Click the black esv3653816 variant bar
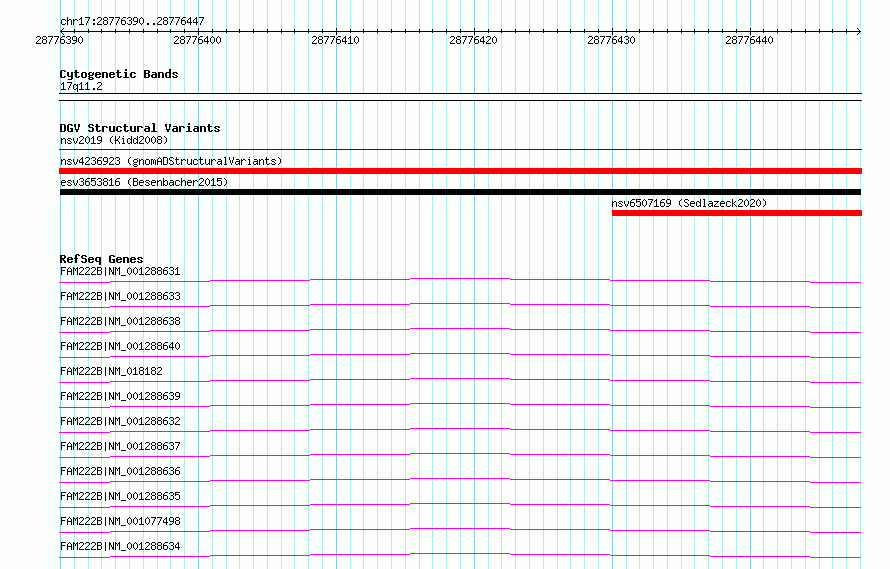890x569 pixels. pyautogui.click(x=460, y=192)
